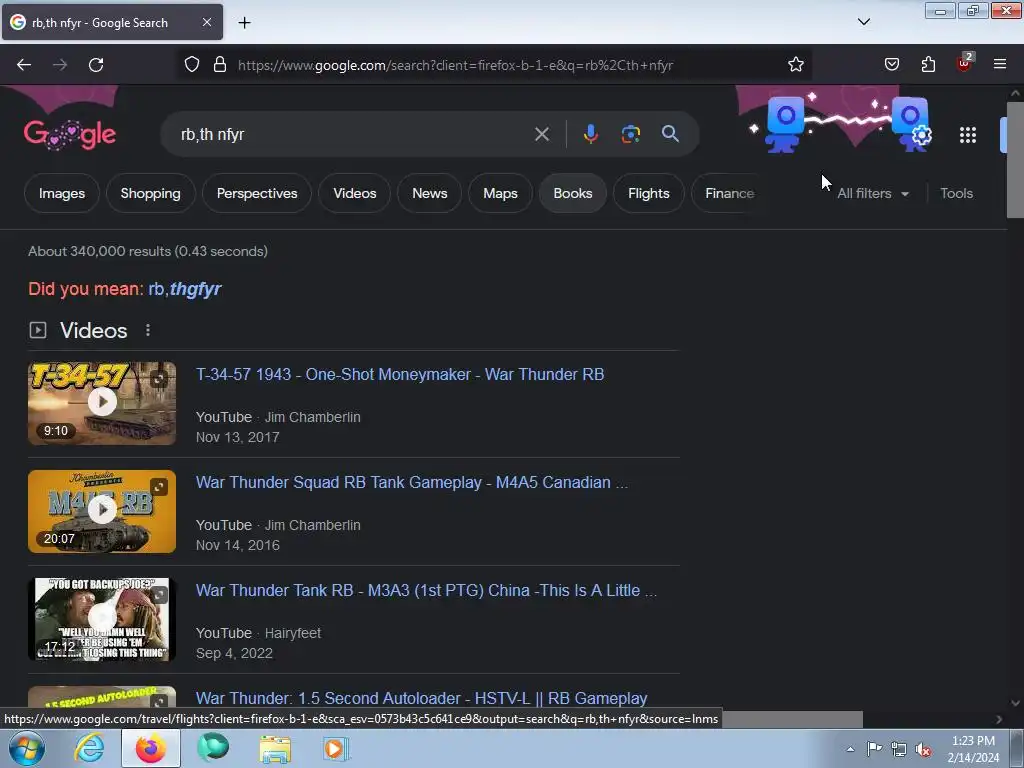Filter results by Shopping
This screenshot has width=1024, height=768.
[150, 193]
